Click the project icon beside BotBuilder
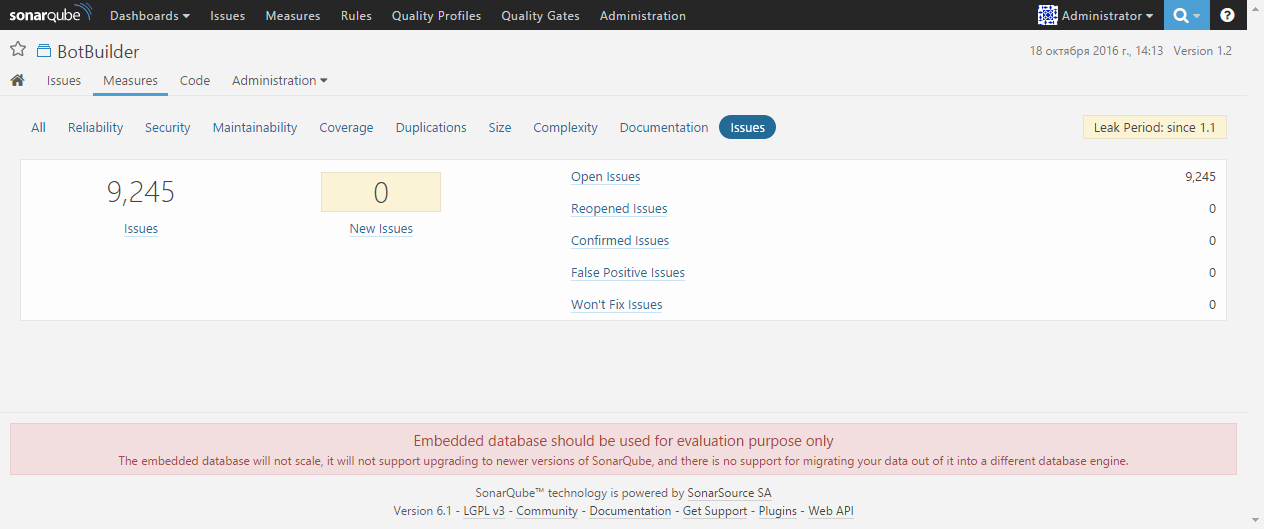 point(44,51)
